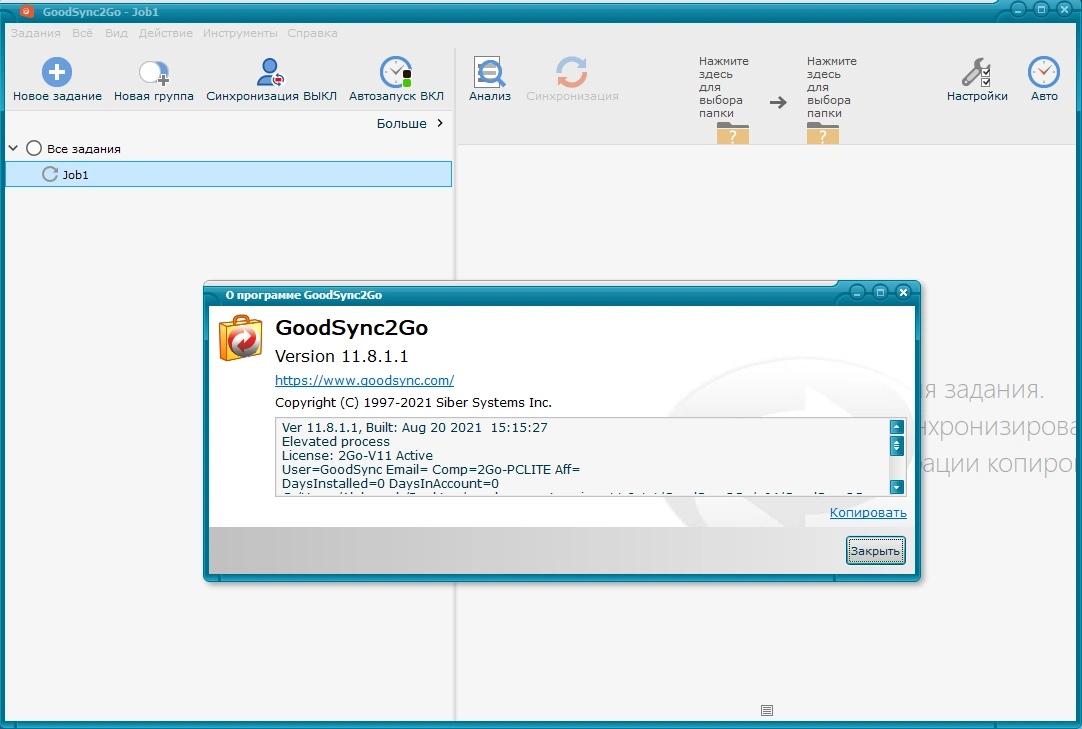Select the Все задания radio circle
Viewport: 1082px width, 729px height.
tap(34, 148)
